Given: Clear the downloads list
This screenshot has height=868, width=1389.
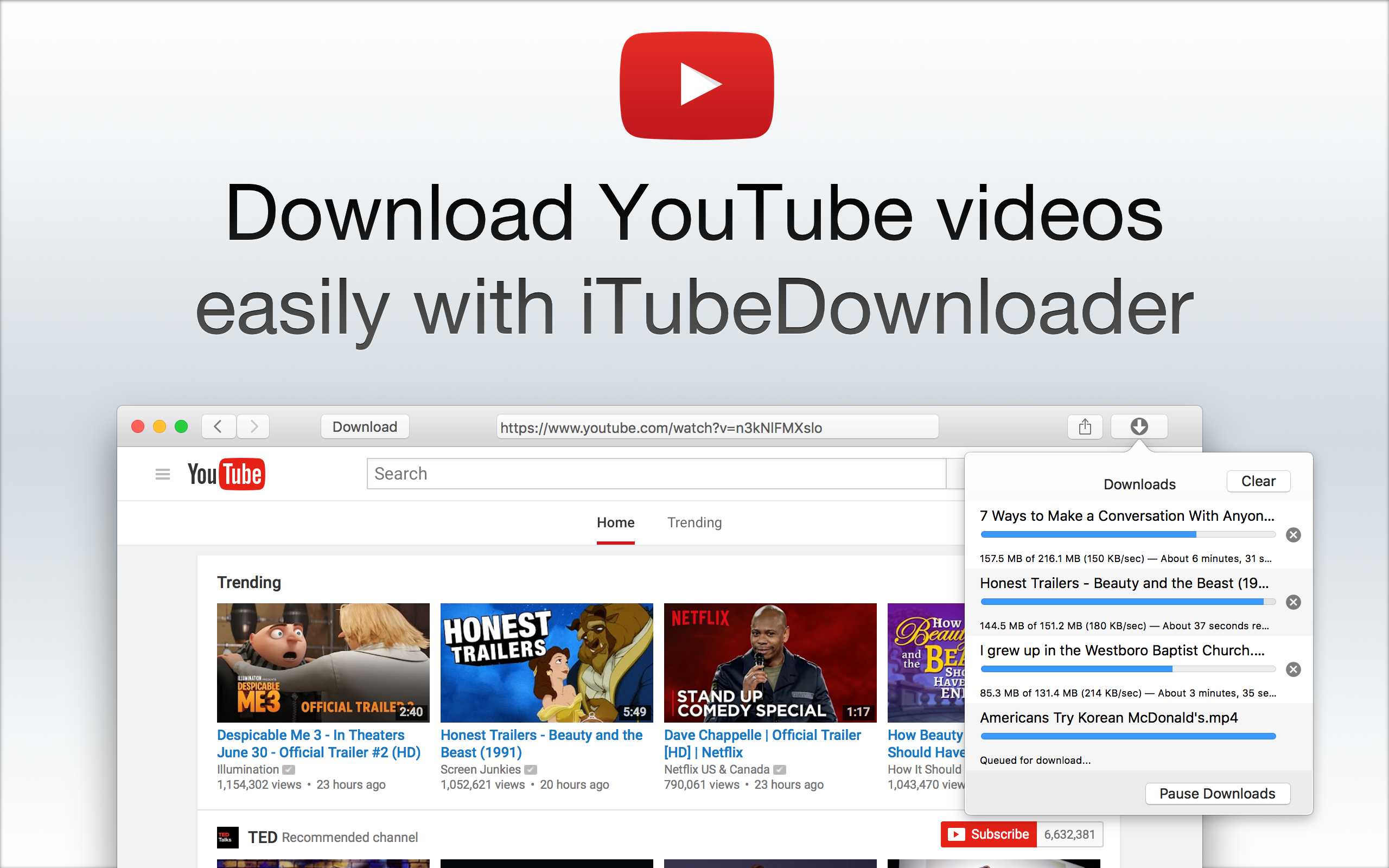Looking at the screenshot, I should (x=1258, y=481).
